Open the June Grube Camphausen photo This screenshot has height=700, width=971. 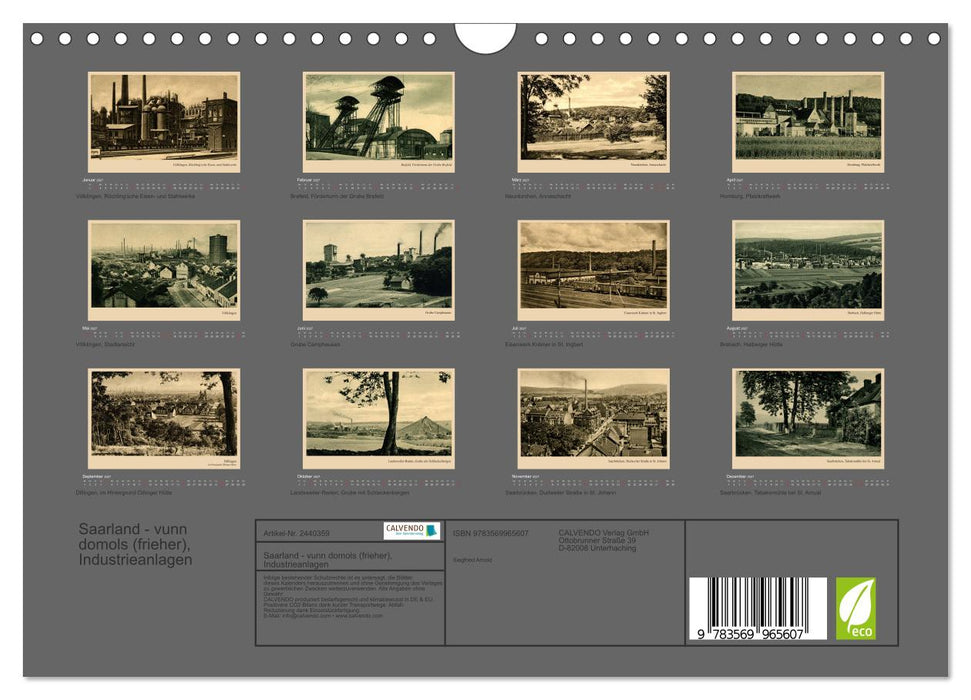[x=378, y=270]
